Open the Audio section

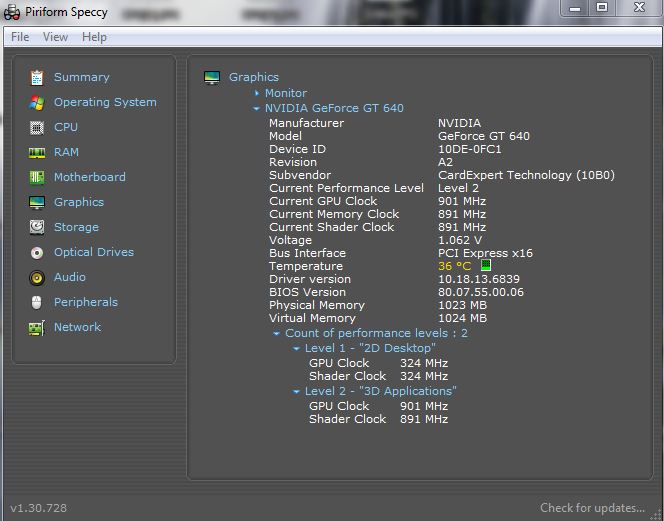coord(70,277)
